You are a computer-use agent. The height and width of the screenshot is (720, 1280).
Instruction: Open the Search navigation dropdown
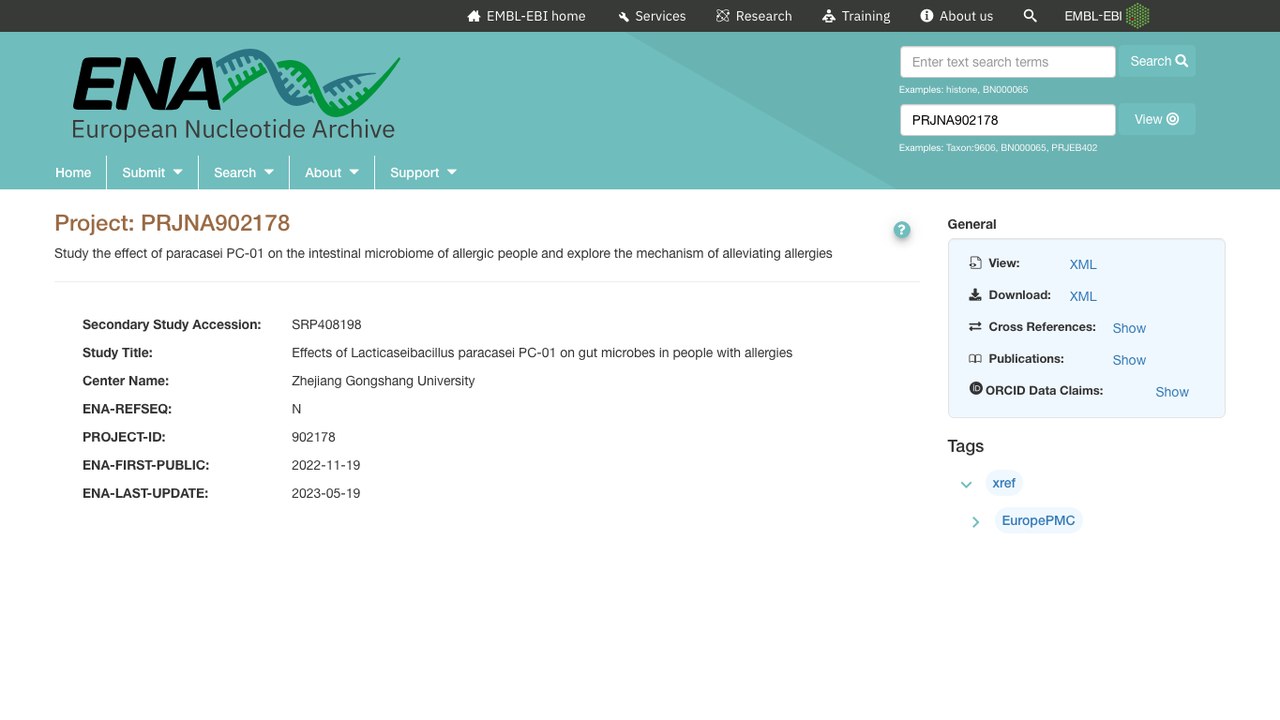(x=244, y=172)
